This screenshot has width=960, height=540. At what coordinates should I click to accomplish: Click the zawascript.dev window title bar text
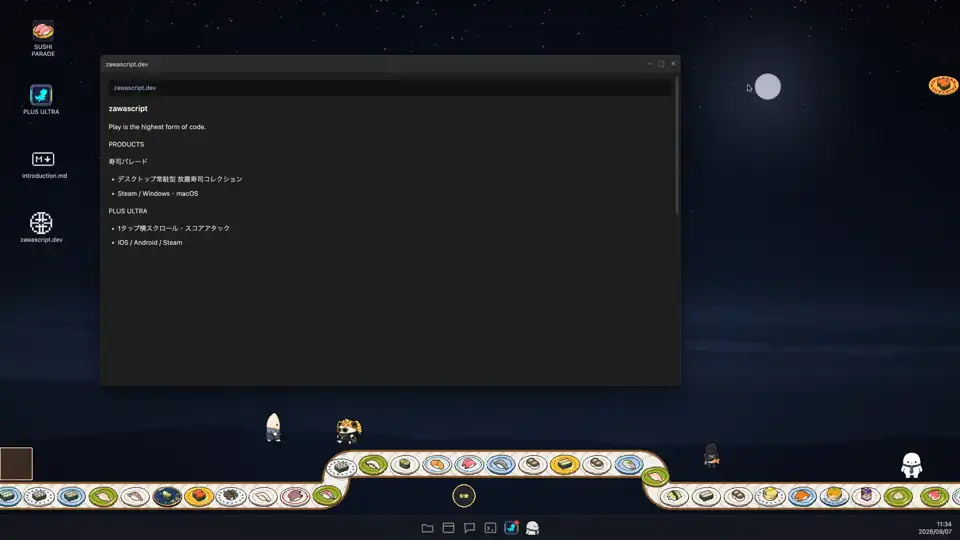click(x=127, y=64)
